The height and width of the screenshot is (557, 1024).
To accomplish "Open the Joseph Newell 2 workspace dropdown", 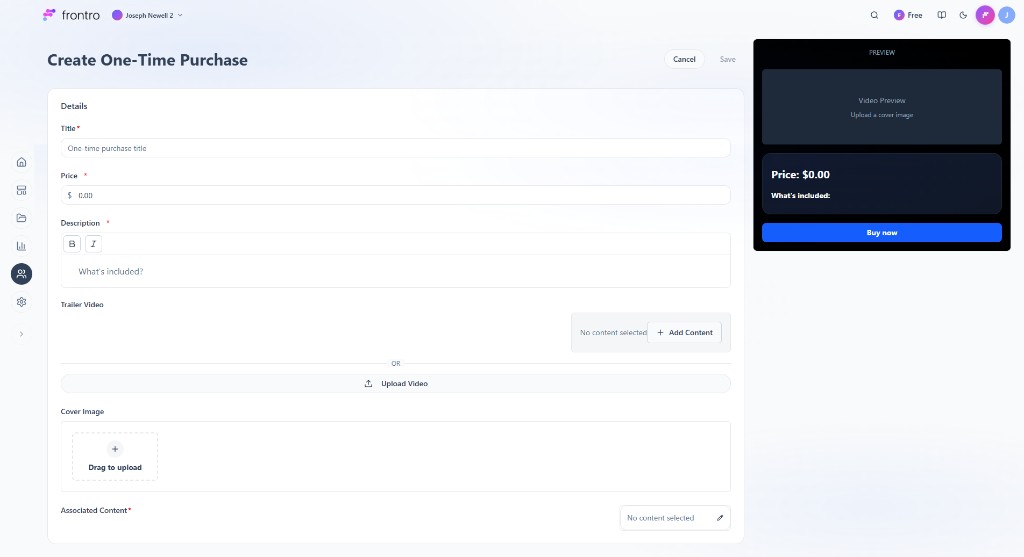I will tap(147, 15).
